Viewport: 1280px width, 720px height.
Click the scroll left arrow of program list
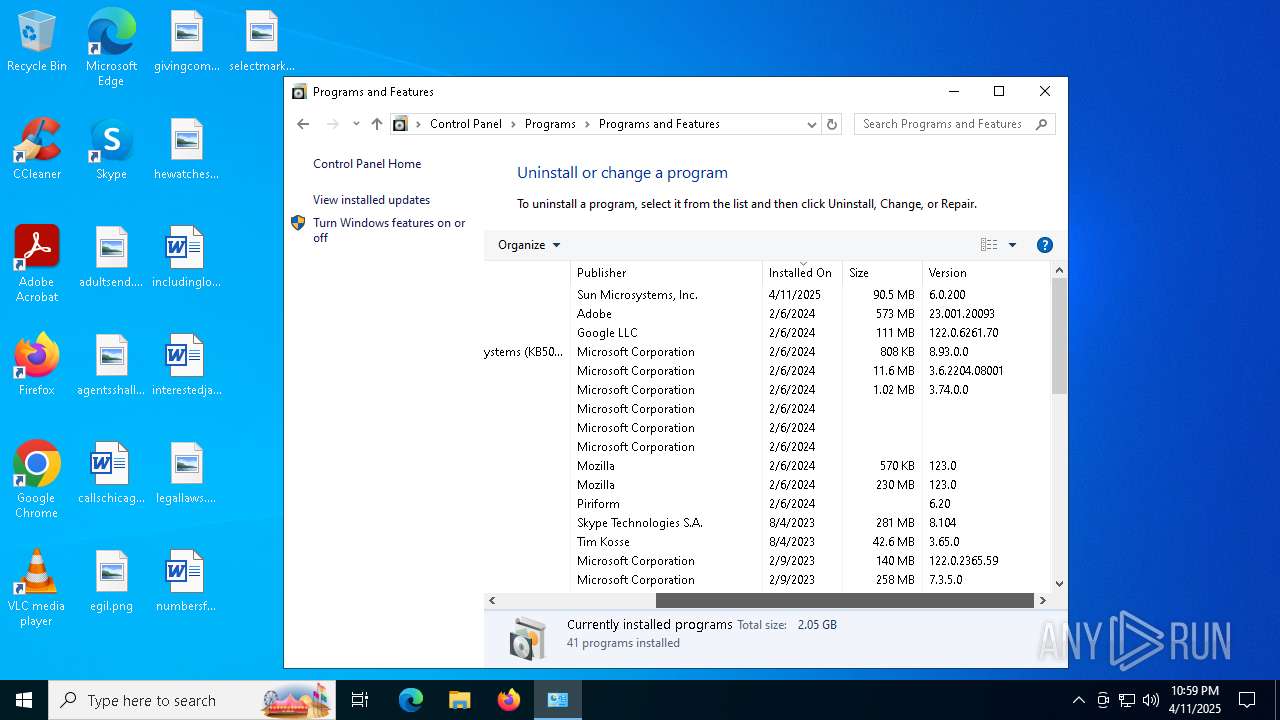point(492,600)
